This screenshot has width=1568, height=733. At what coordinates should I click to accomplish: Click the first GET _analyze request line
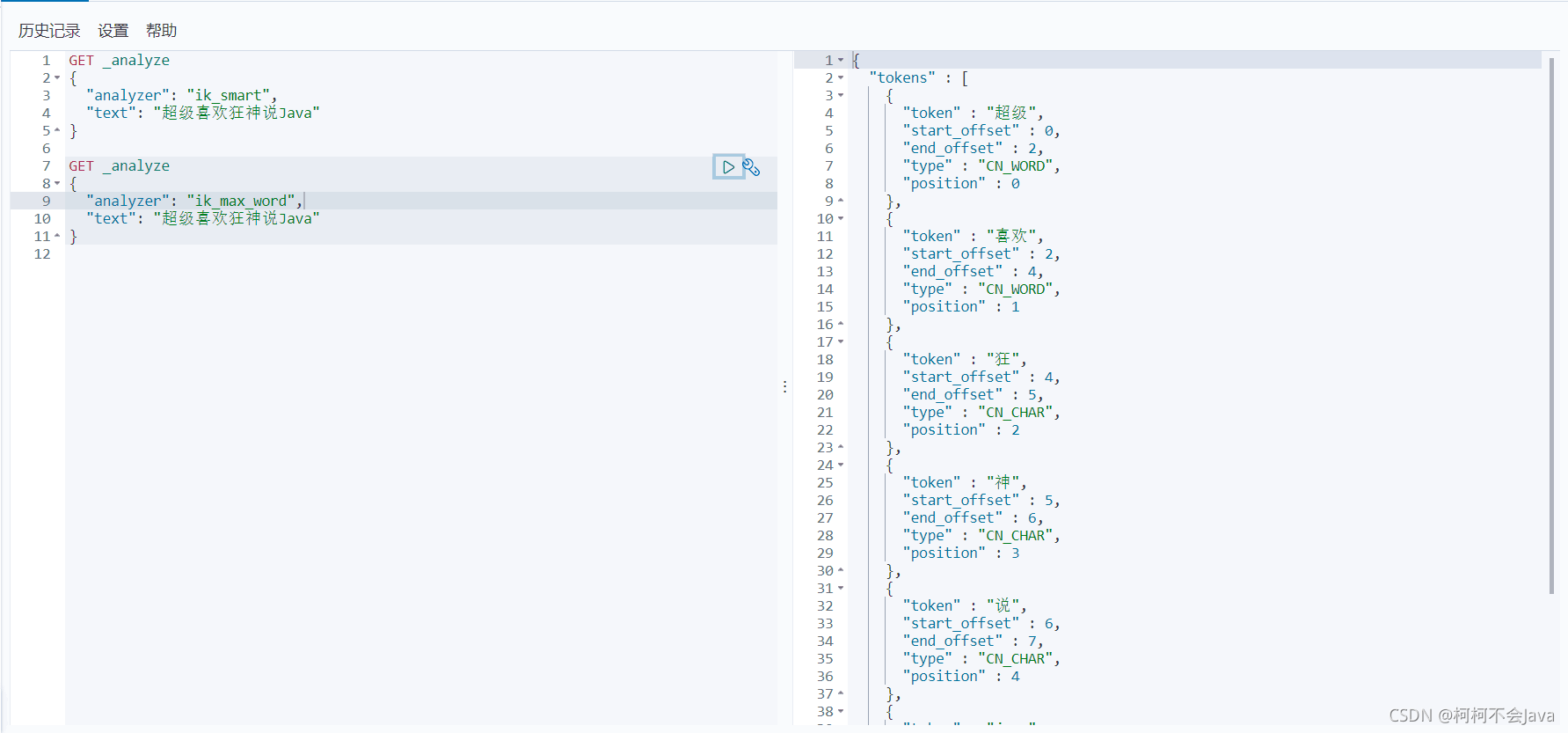coord(120,61)
